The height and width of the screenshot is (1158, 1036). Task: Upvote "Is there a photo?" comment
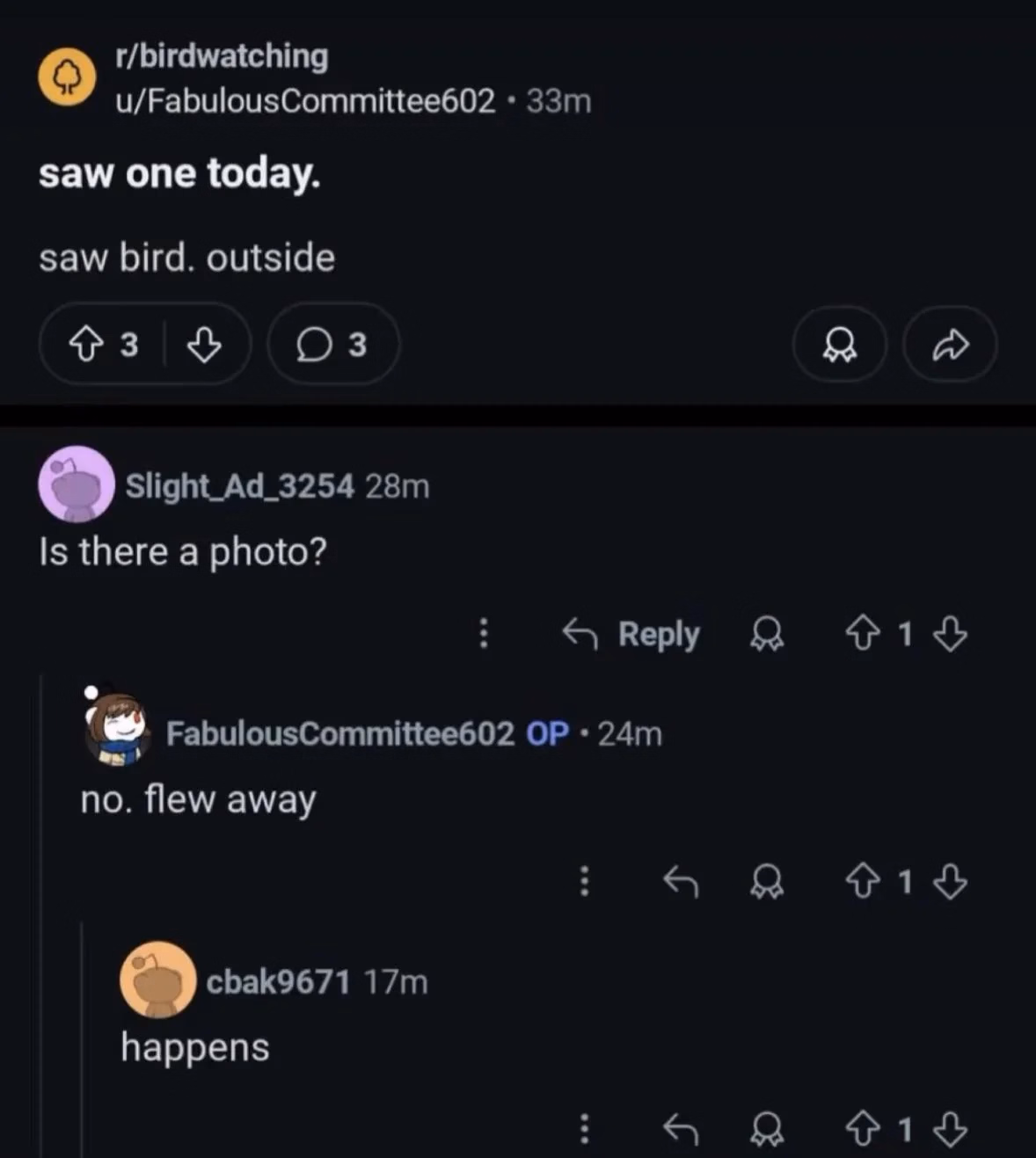pyautogui.click(x=862, y=633)
